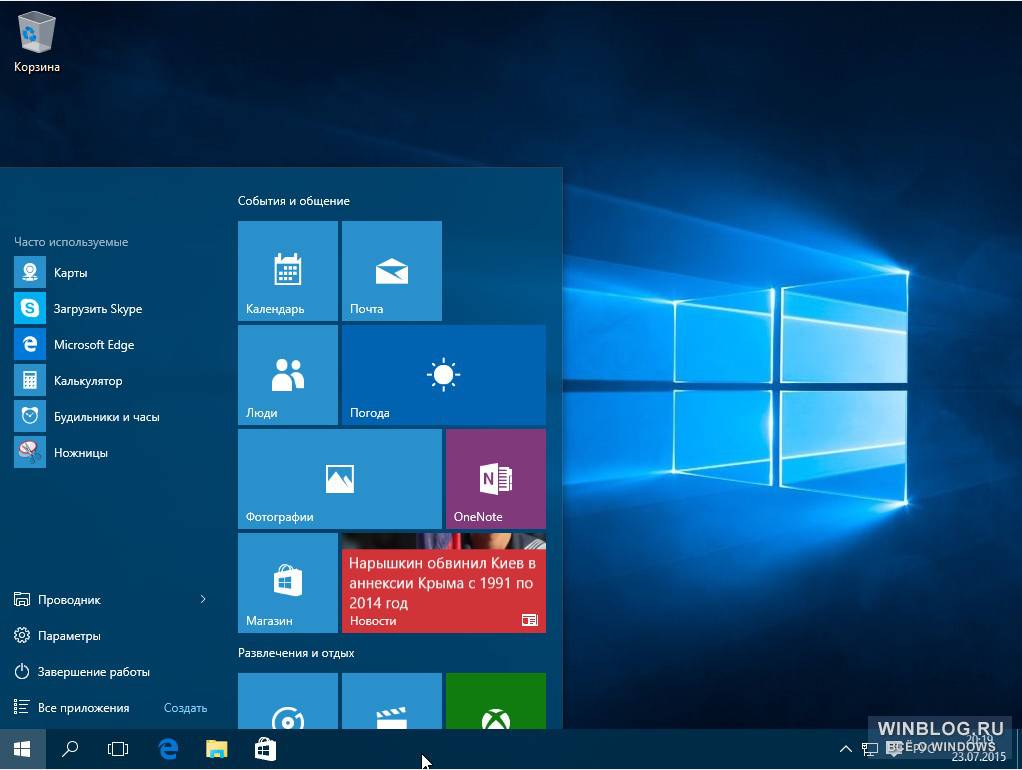Image resolution: width=1022 pixels, height=770 pixels.
Task: Expand the Проводник jump list arrow
Action: tap(203, 599)
